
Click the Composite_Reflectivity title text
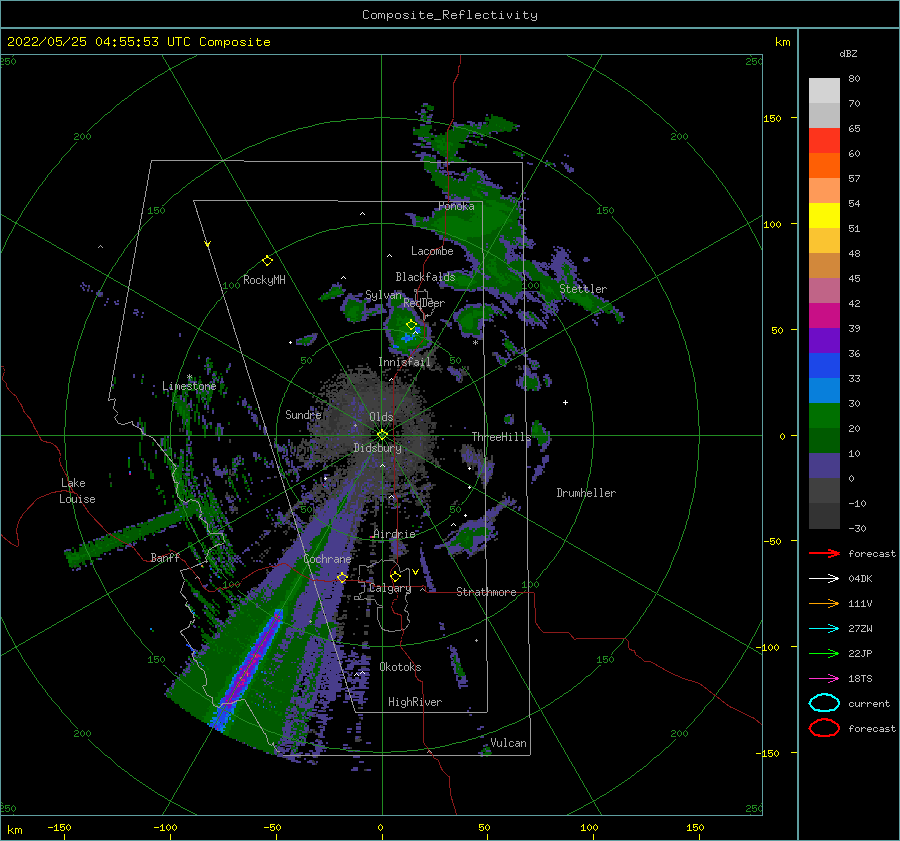coord(450,15)
